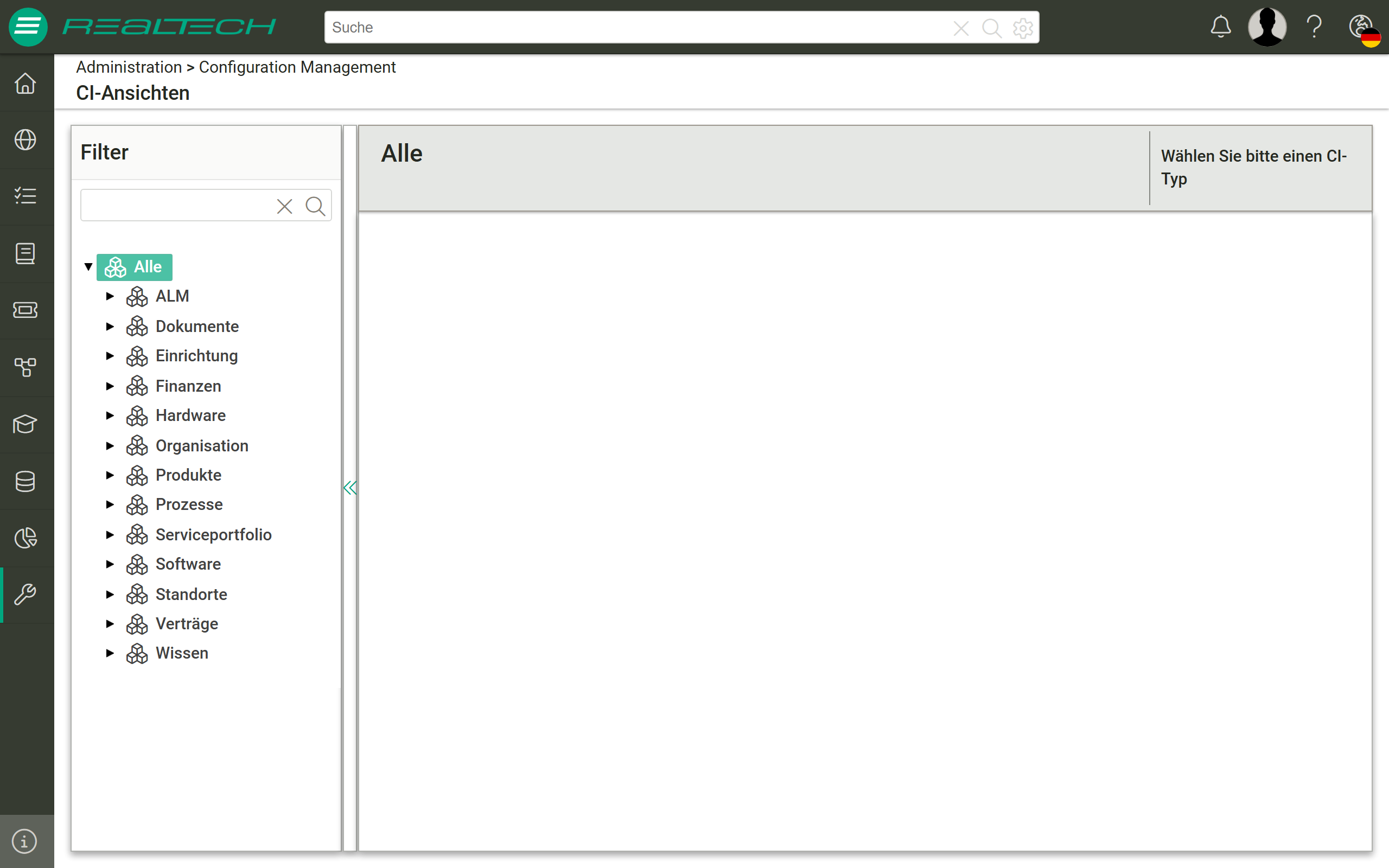Open the green hamburger main menu
The image size is (1389, 868).
pyautogui.click(x=28, y=27)
